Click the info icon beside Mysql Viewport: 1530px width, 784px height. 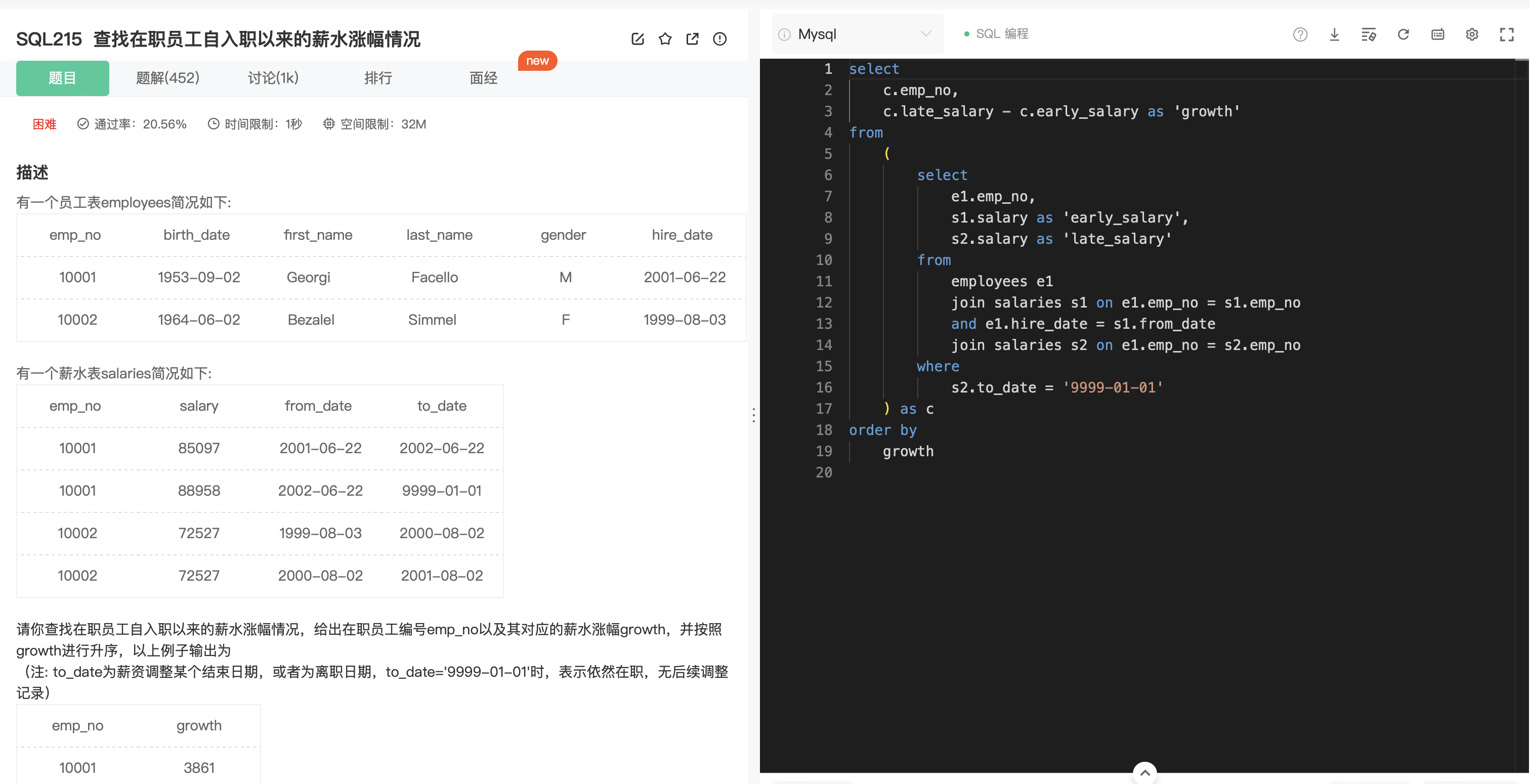click(x=784, y=34)
